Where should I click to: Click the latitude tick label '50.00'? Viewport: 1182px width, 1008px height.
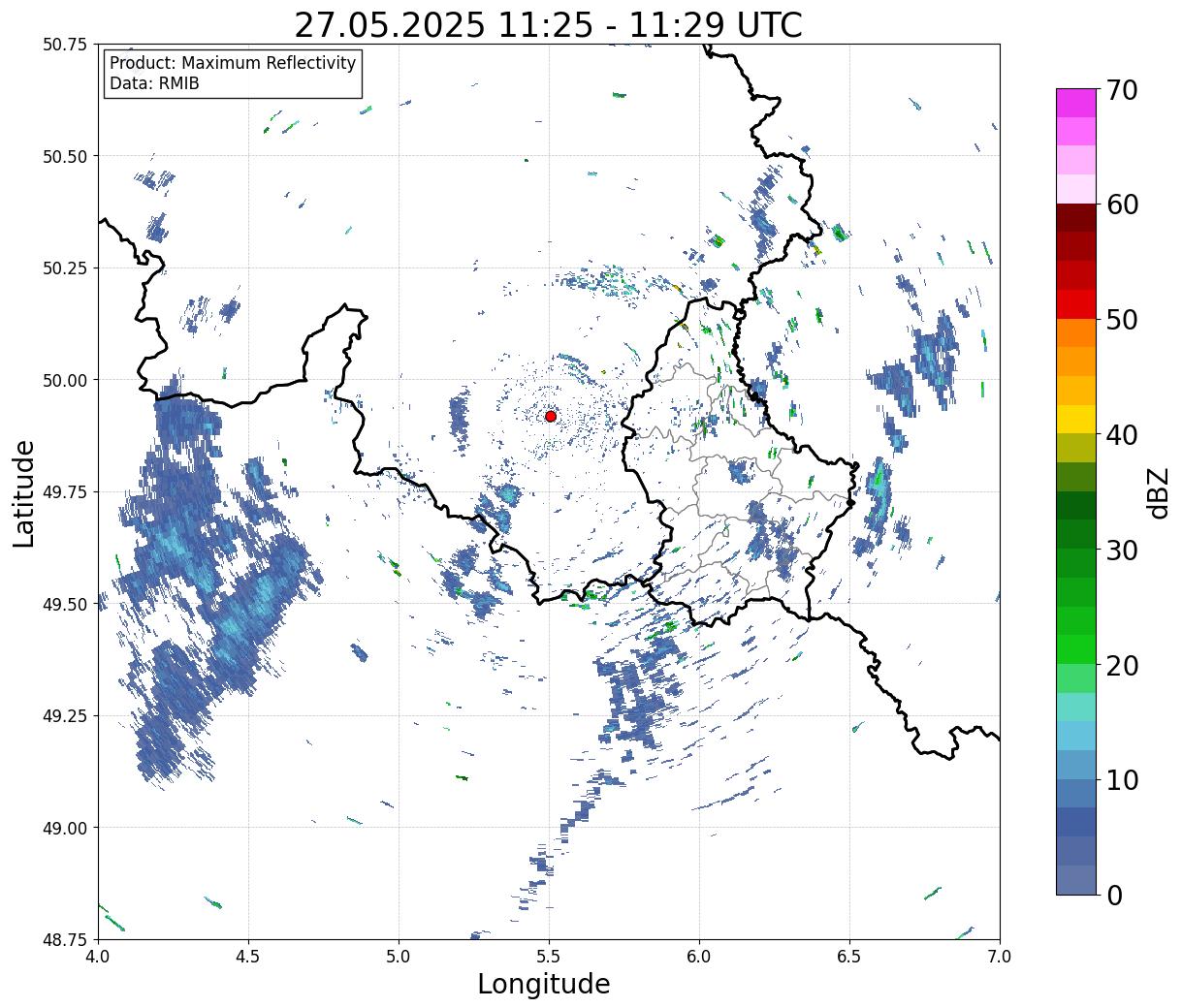click(65, 380)
